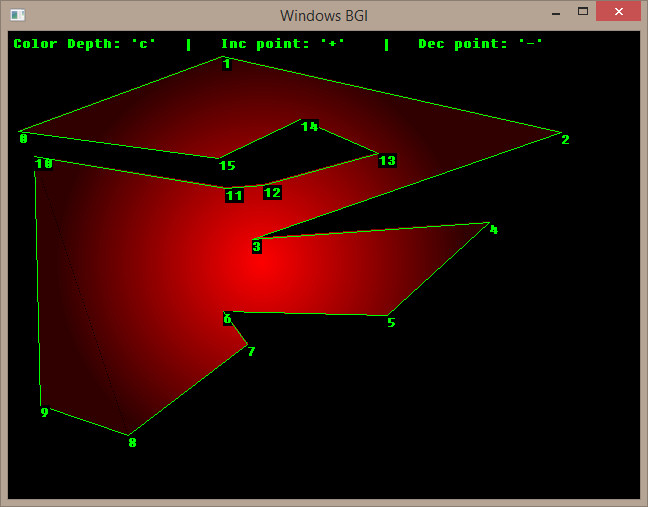Click the polygon point labeled 8
This screenshot has height=507, width=648.
132,442
